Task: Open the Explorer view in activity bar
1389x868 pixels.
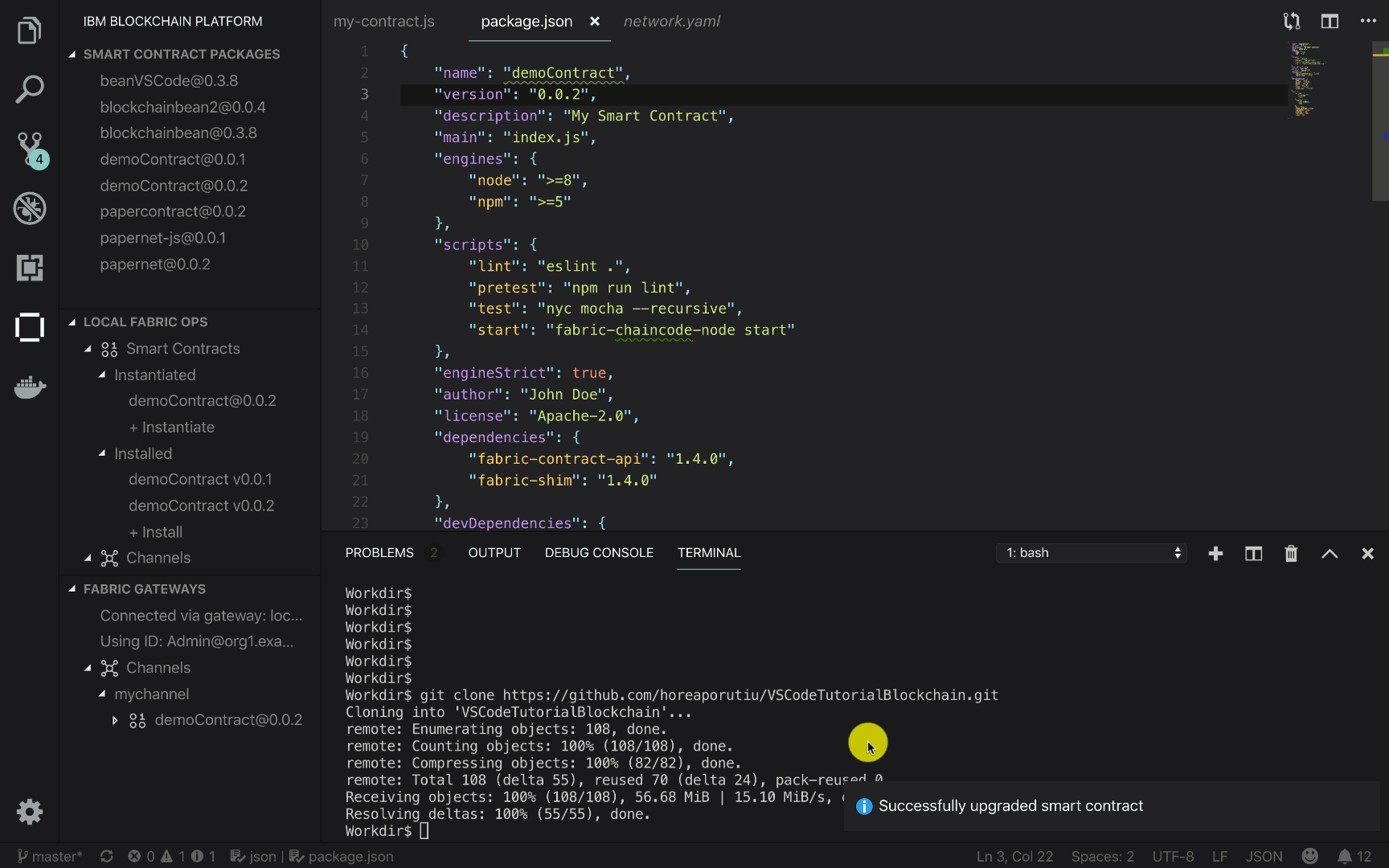Action: (x=29, y=31)
